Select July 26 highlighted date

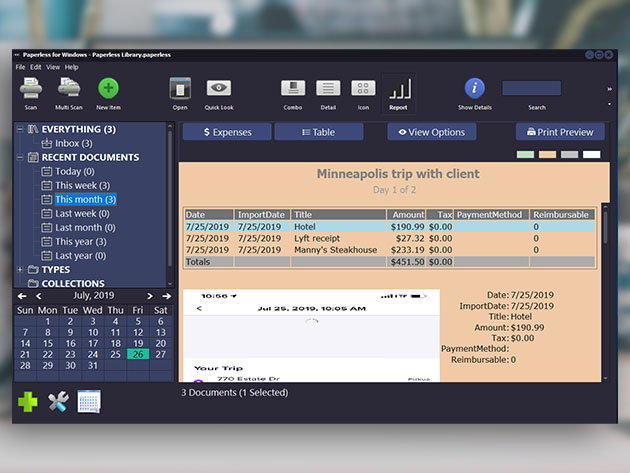pyautogui.click(x=138, y=354)
